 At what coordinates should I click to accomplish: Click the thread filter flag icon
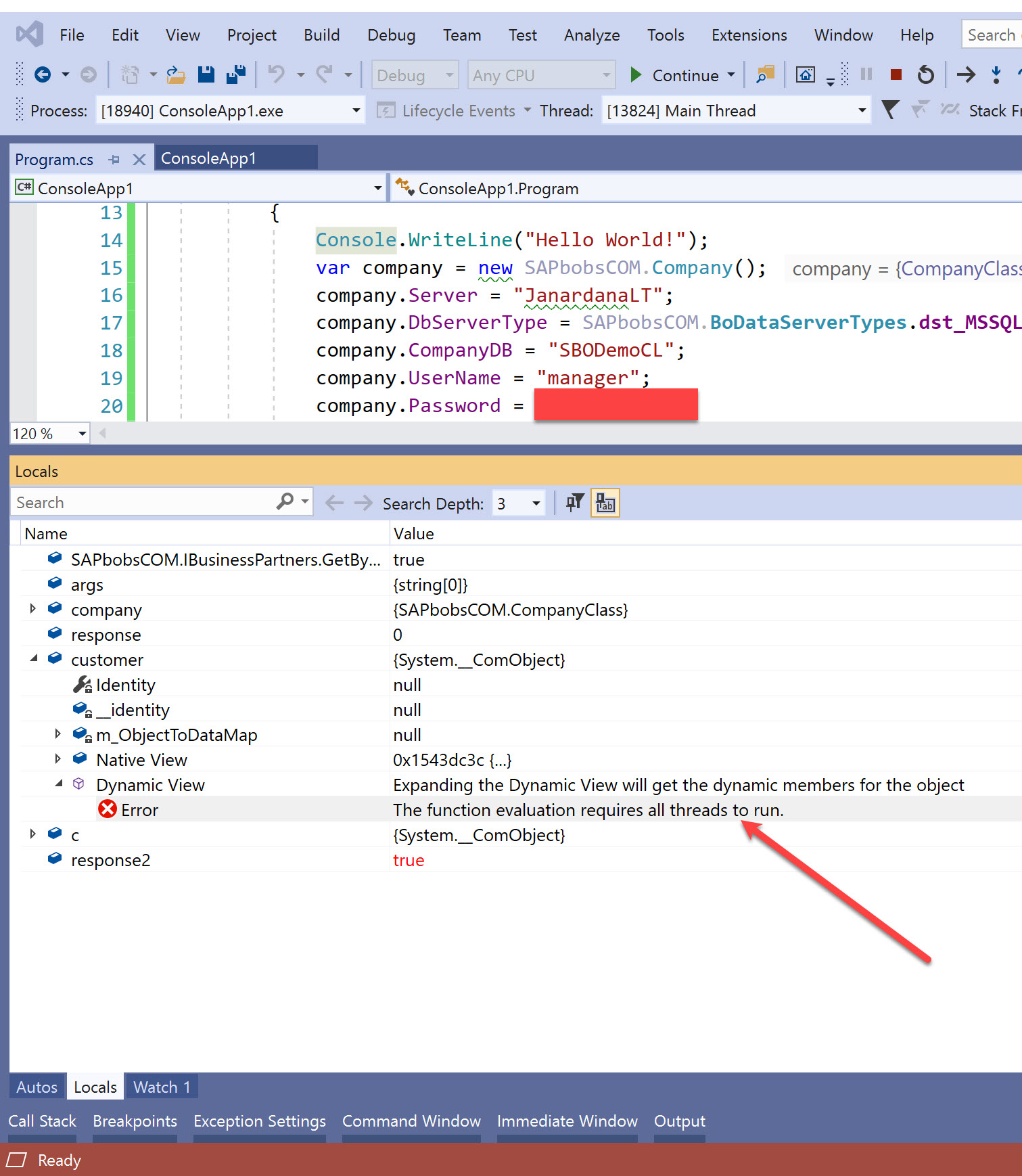click(891, 110)
